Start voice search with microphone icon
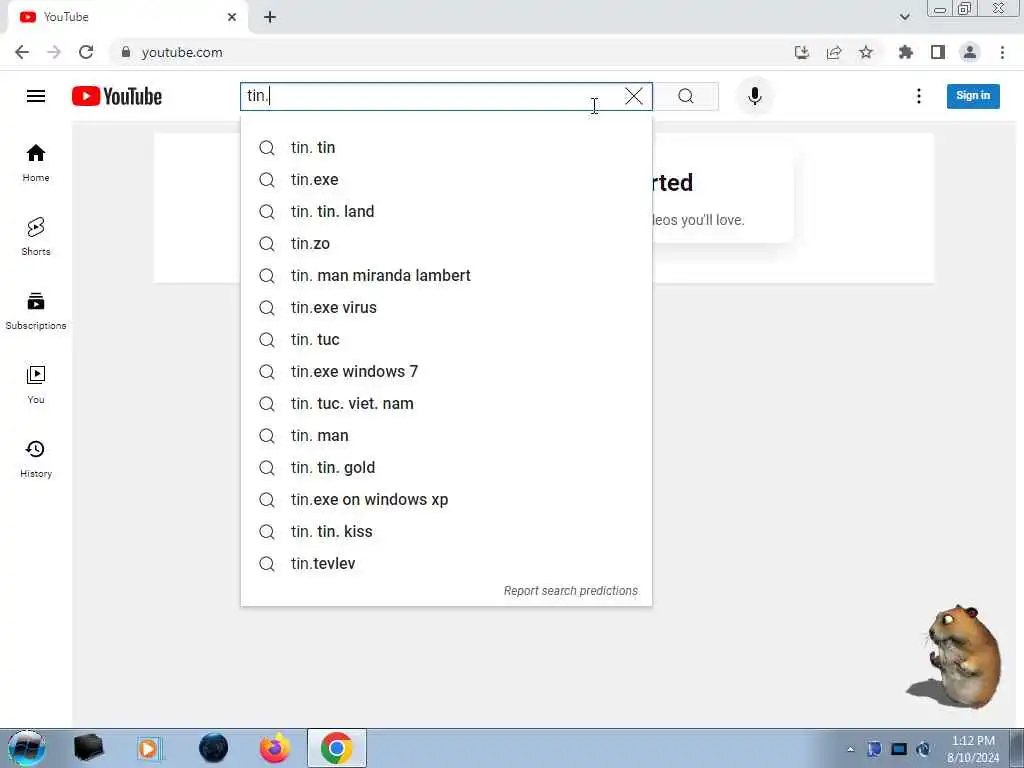This screenshot has width=1024, height=768. [x=754, y=96]
